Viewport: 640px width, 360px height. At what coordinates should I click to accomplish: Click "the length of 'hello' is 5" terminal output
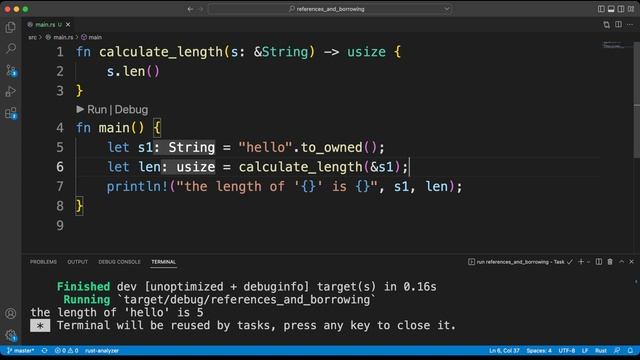pyautogui.click(x=117, y=313)
